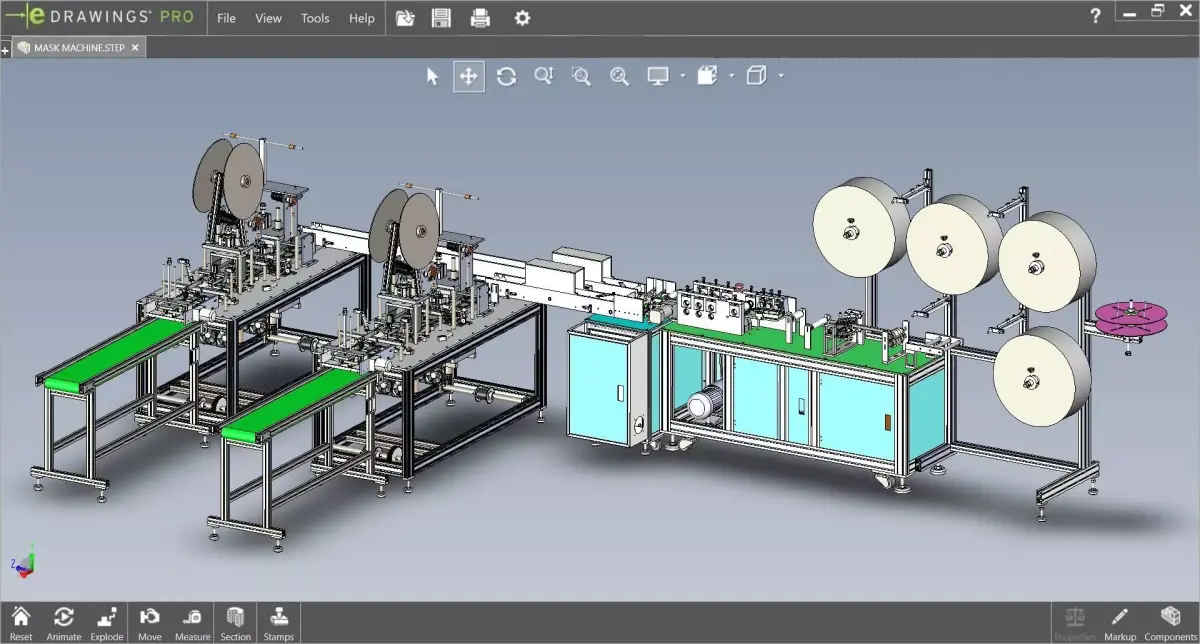Open the Properties panel

(1075, 623)
